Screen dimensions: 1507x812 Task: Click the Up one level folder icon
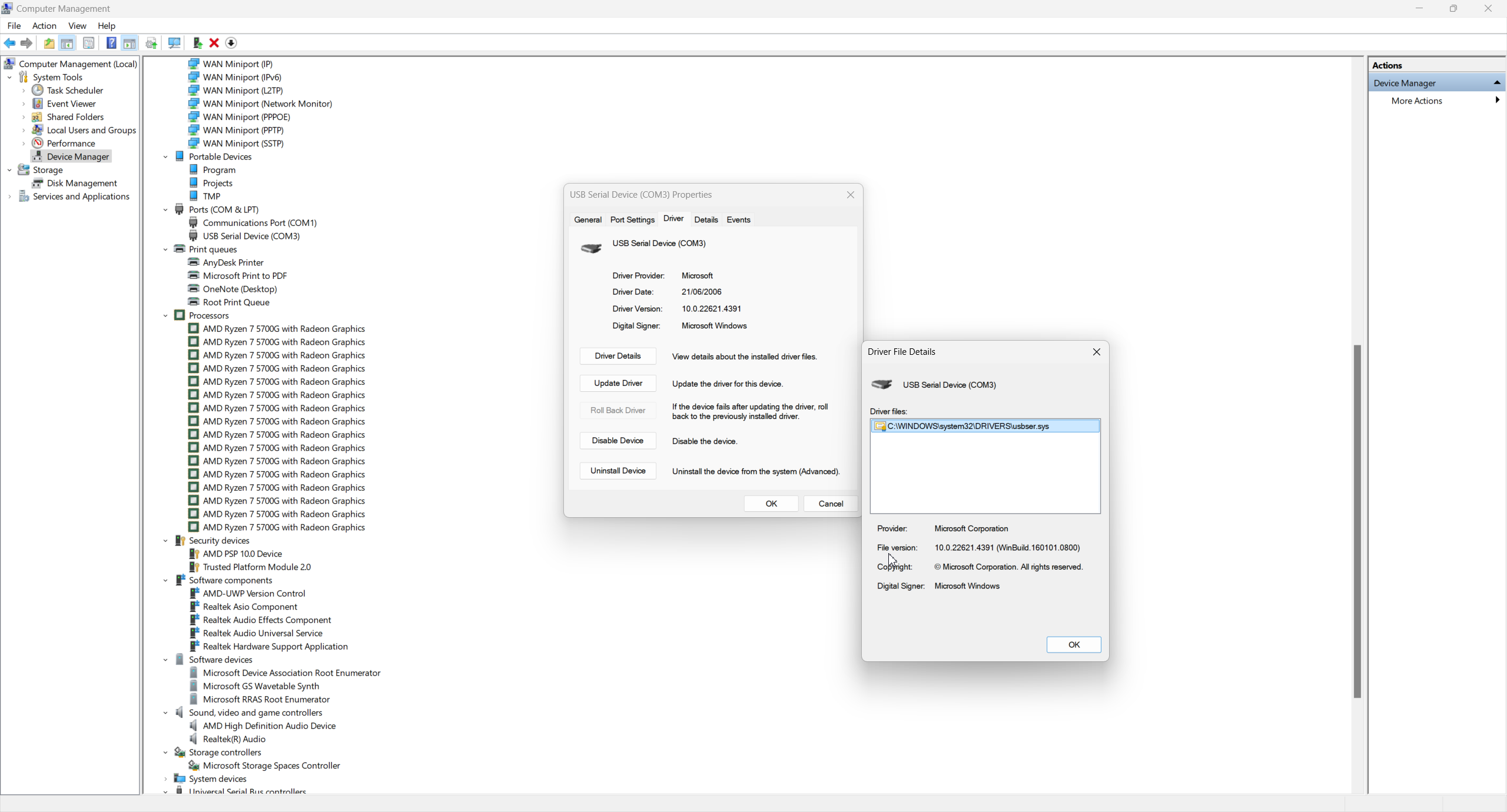(49, 43)
